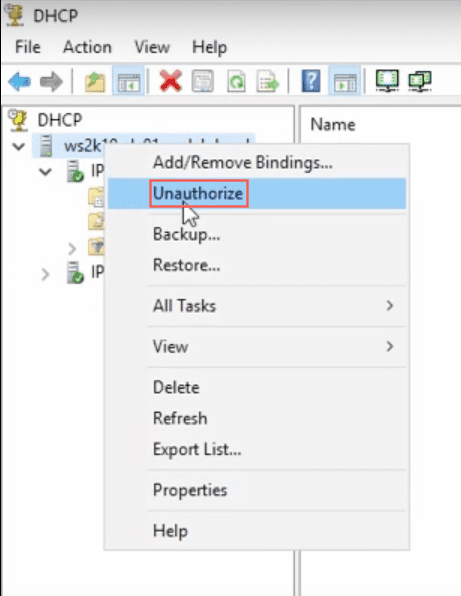Click the Export List toolbar icon
Viewport: 461px width, 596px height.
(x=268, y=81)
